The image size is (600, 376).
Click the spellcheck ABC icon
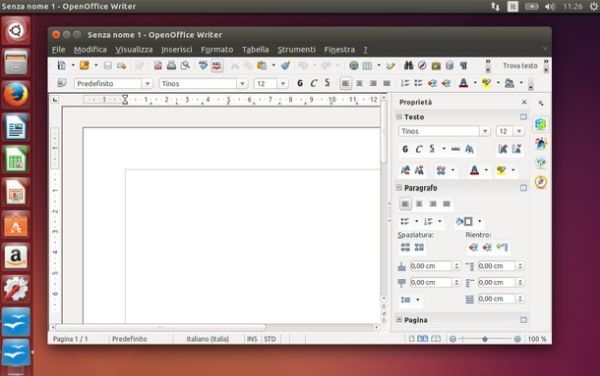[x=203, y=65]
